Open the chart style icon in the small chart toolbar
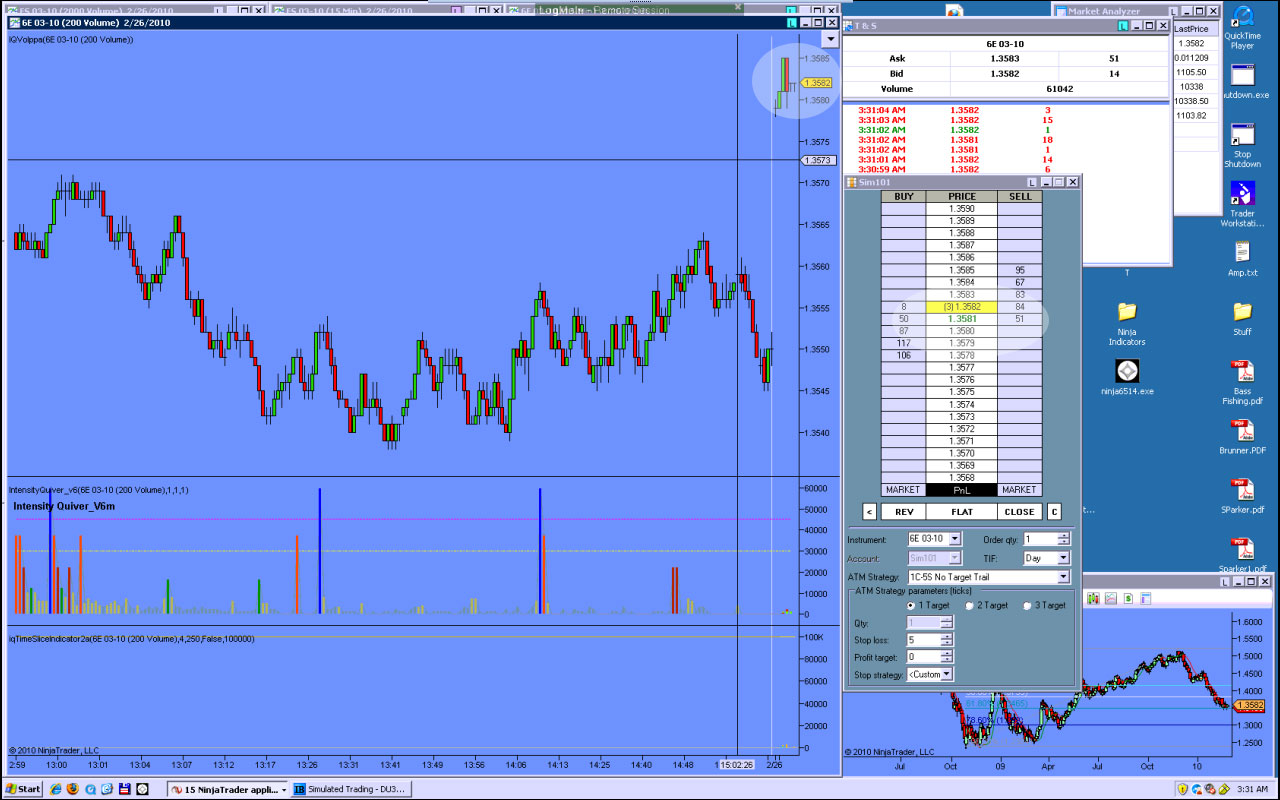Viewport: 1280px width, 800px height. point(1091,598)
